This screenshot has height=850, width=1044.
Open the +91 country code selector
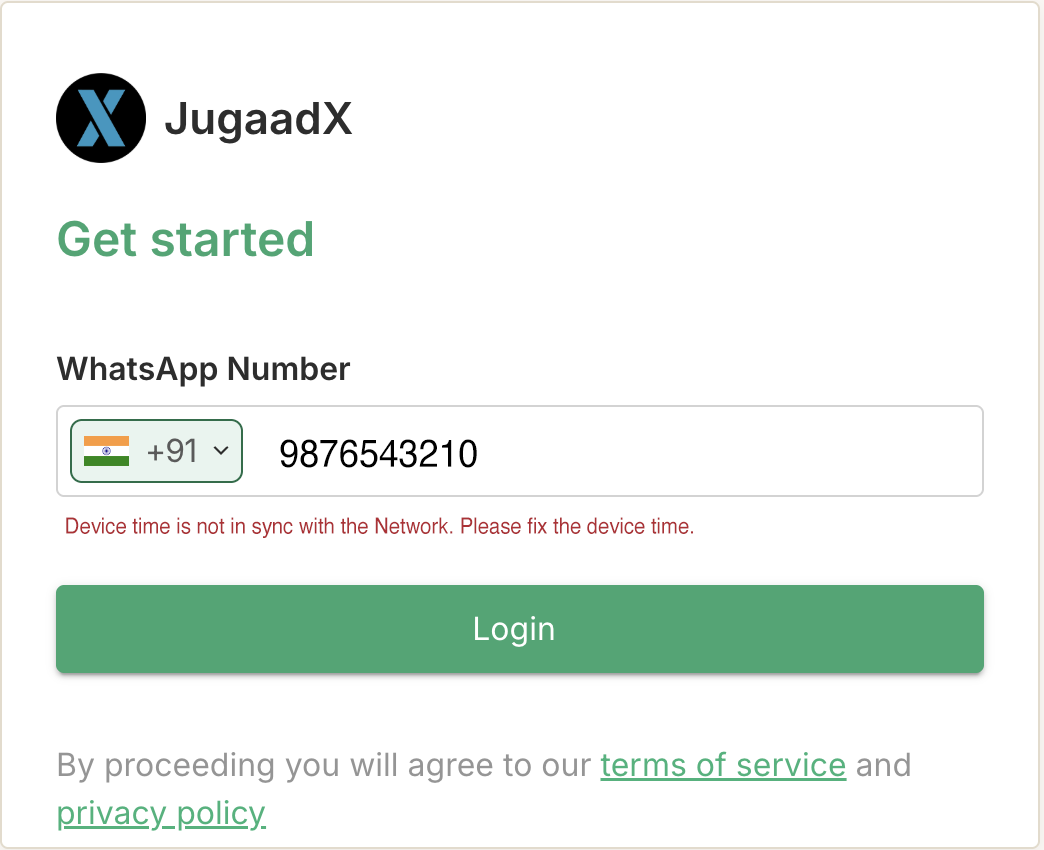point(157,451)
